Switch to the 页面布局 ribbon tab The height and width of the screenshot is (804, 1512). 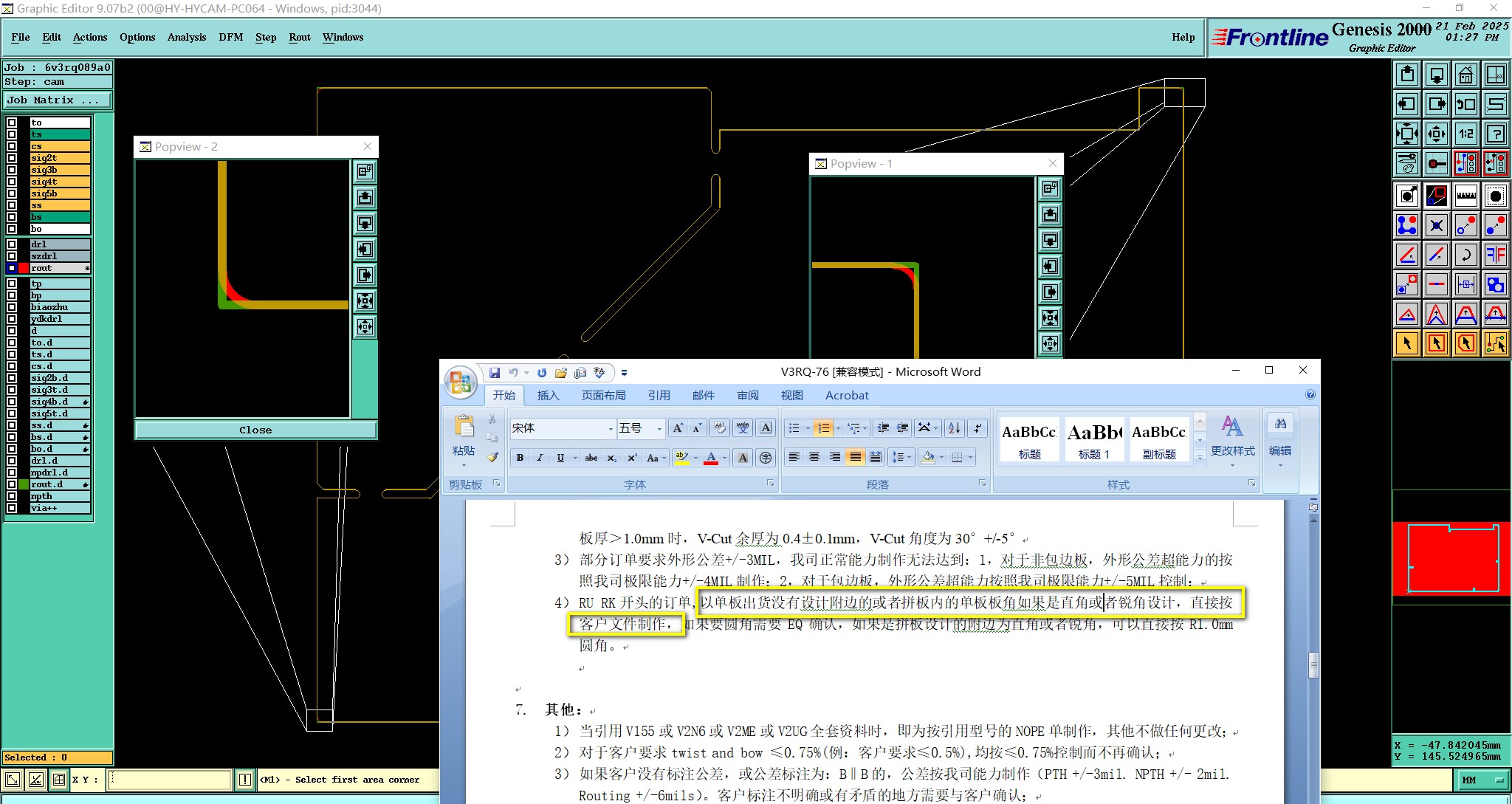(x=603, y=396)
